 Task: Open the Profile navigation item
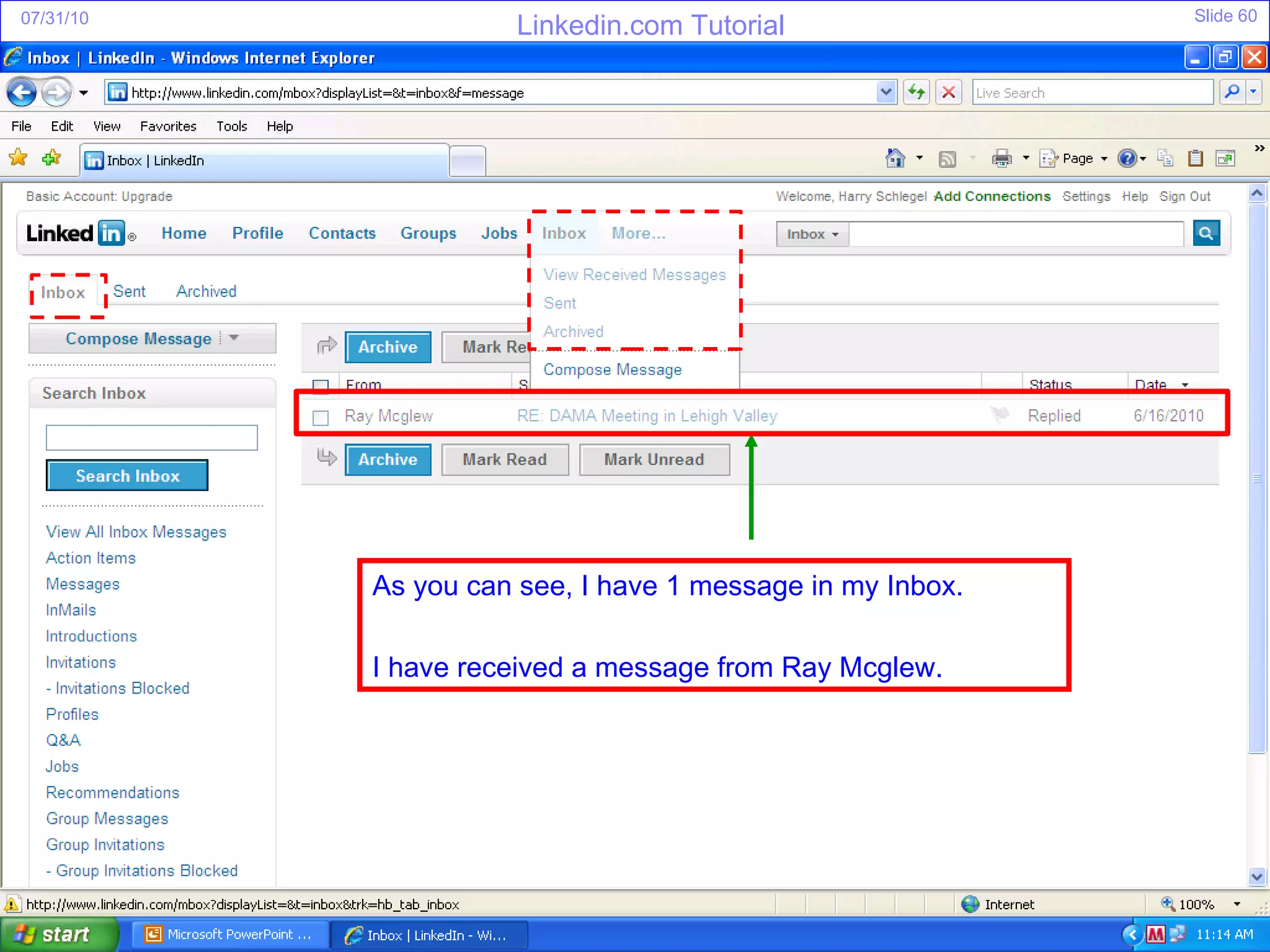(x=257, y=233)
